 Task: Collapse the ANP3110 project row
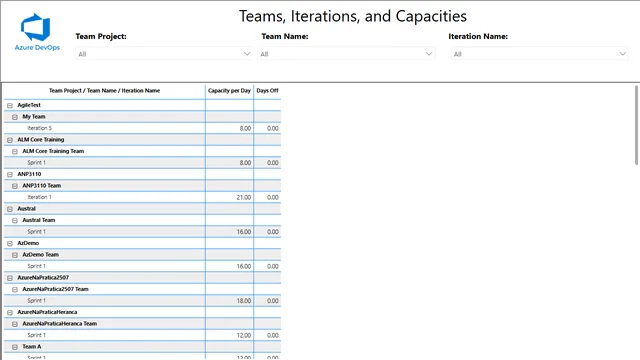[x=10, y=174]
